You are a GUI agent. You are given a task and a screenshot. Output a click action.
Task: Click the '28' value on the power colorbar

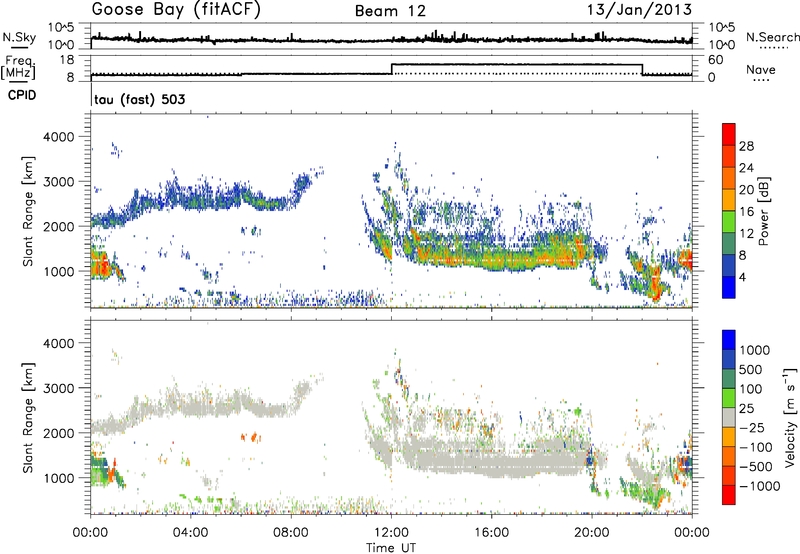746,146
